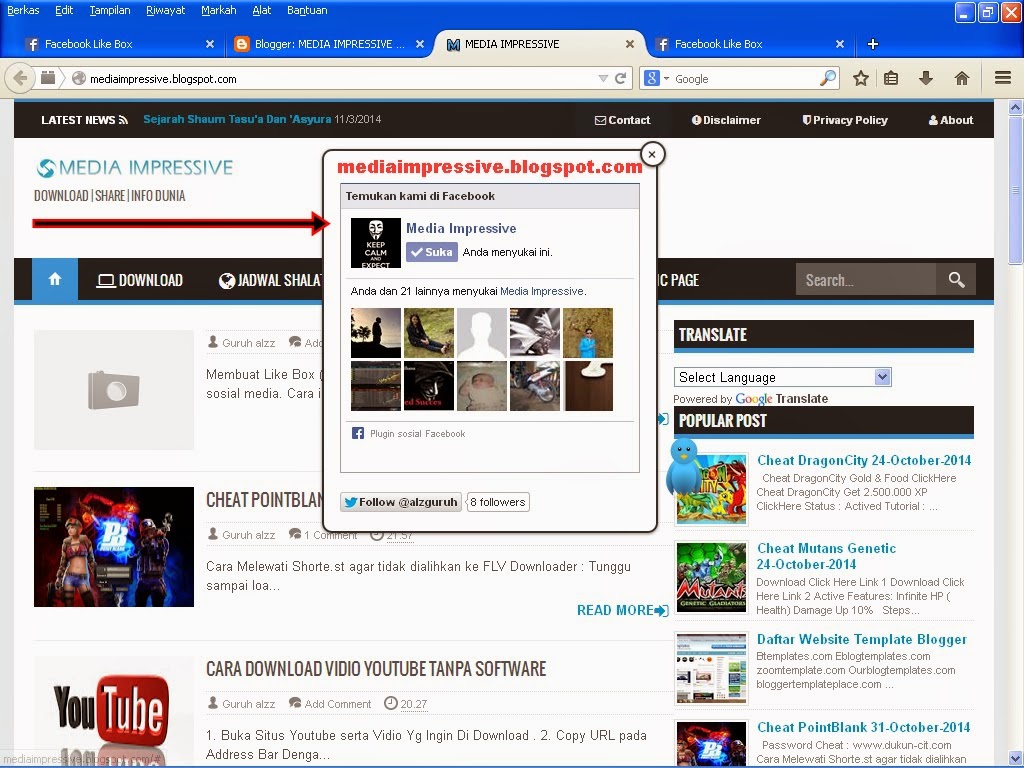Open Cheat Mutans Genetic 24-October-2014 post
Screen dimensions: 1024x768
[826, 556]
